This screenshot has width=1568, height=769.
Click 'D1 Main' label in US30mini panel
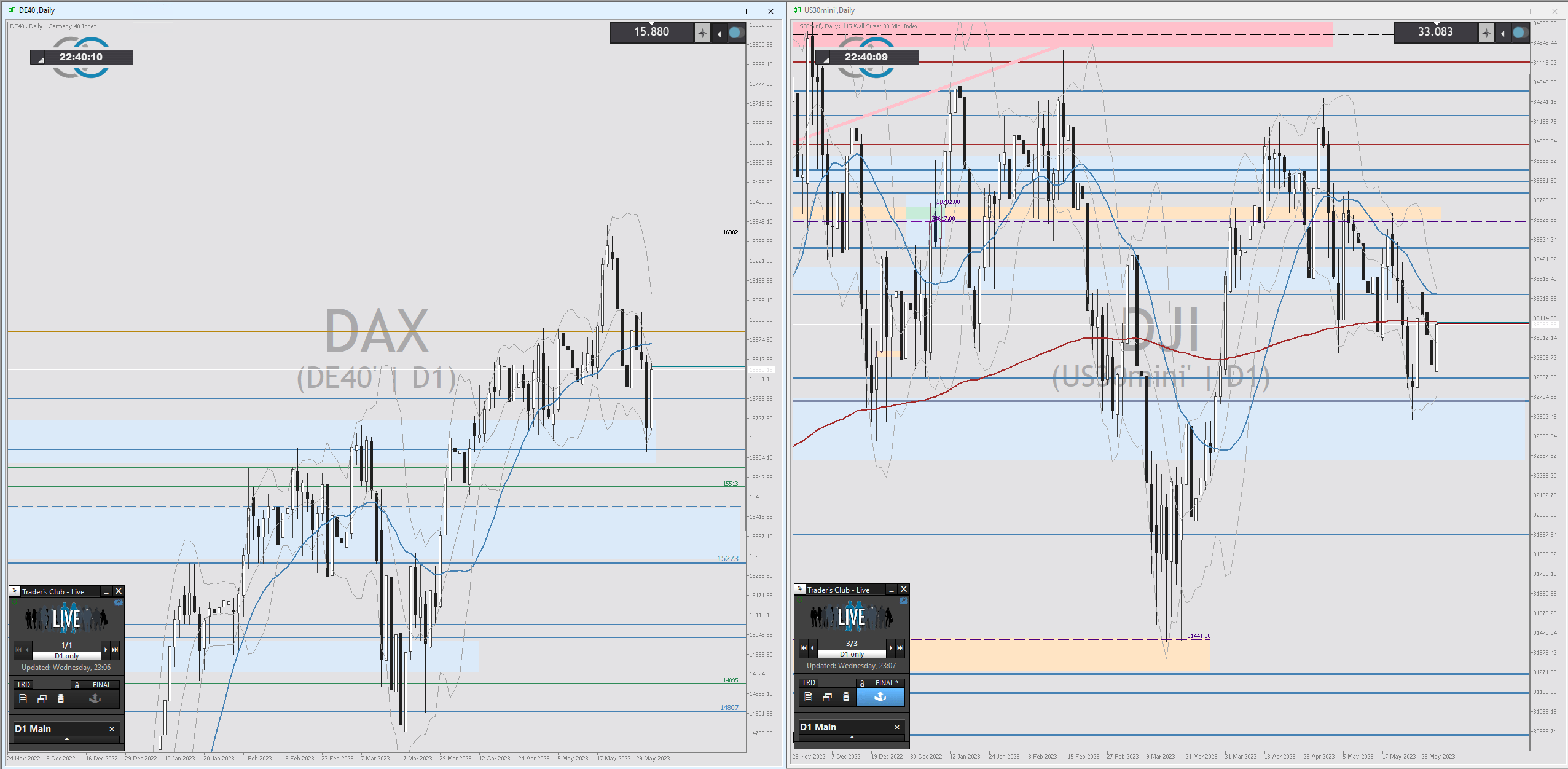[818, 727]
